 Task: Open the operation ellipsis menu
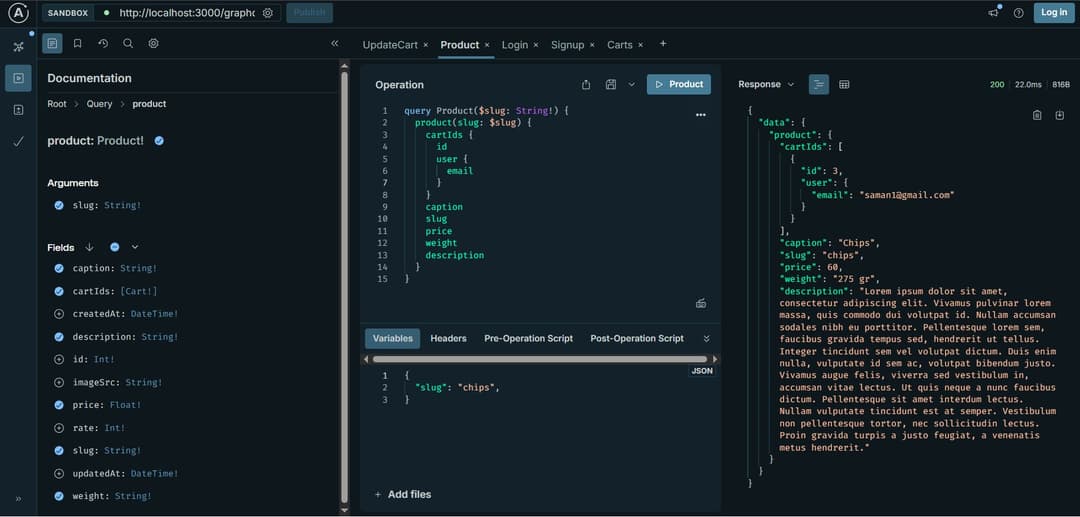click(x=700, y=115)
